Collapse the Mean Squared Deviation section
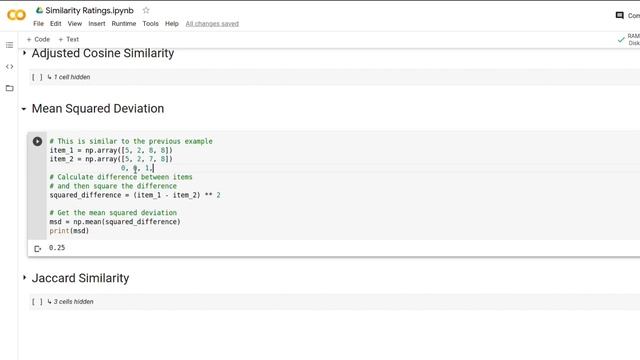The width and height of the screenshot is (640, 360). [x=24, y=109]
